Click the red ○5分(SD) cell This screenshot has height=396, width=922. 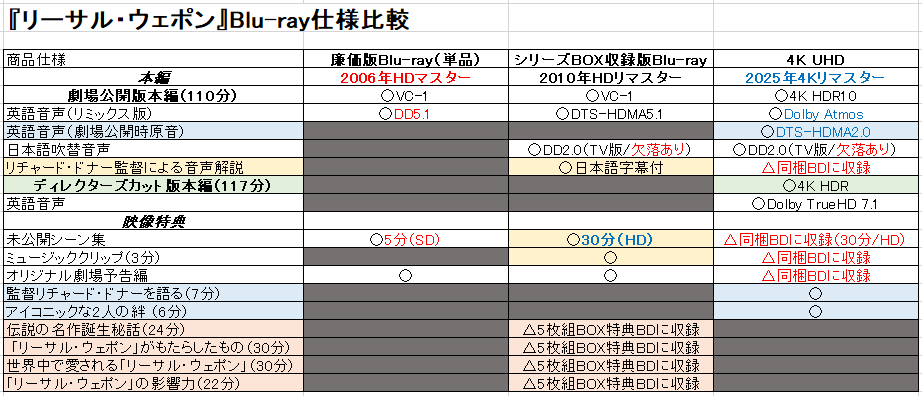click(x=405, y=239)
